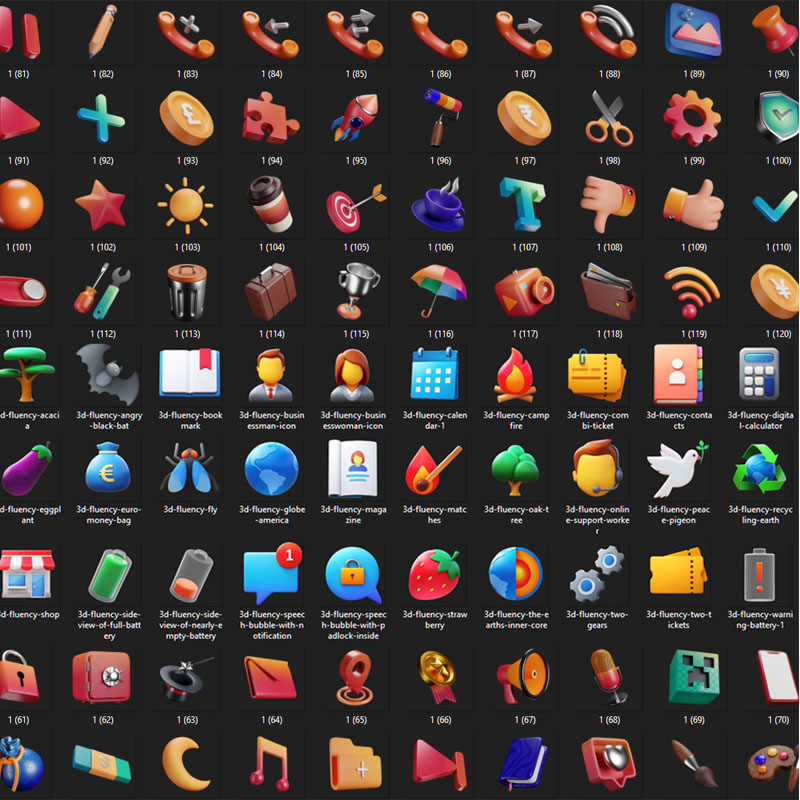
Task: Select the 3d-fluency-recycling-earth file
Action: coord(759,469)
